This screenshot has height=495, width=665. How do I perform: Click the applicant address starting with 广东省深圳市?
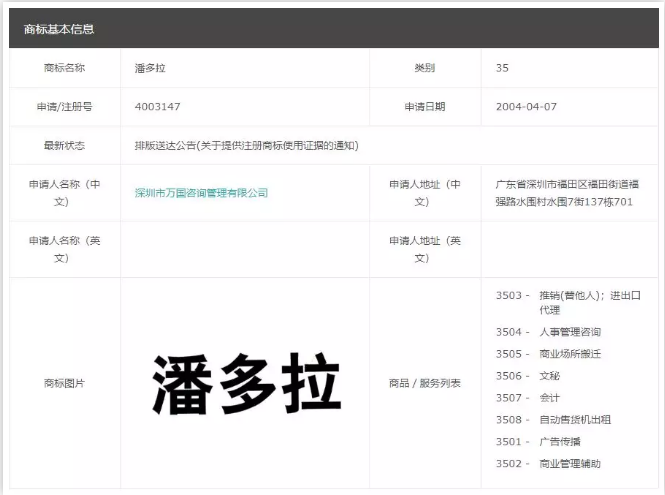(x=566, y=193)
